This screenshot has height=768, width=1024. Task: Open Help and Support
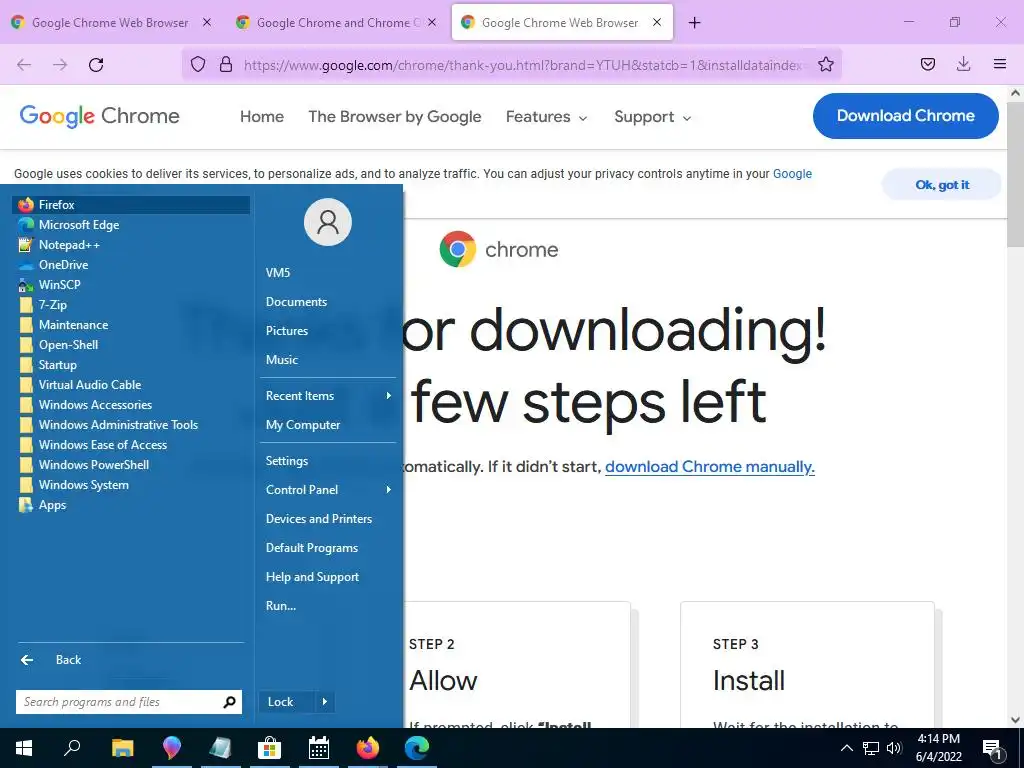point(328,577)
